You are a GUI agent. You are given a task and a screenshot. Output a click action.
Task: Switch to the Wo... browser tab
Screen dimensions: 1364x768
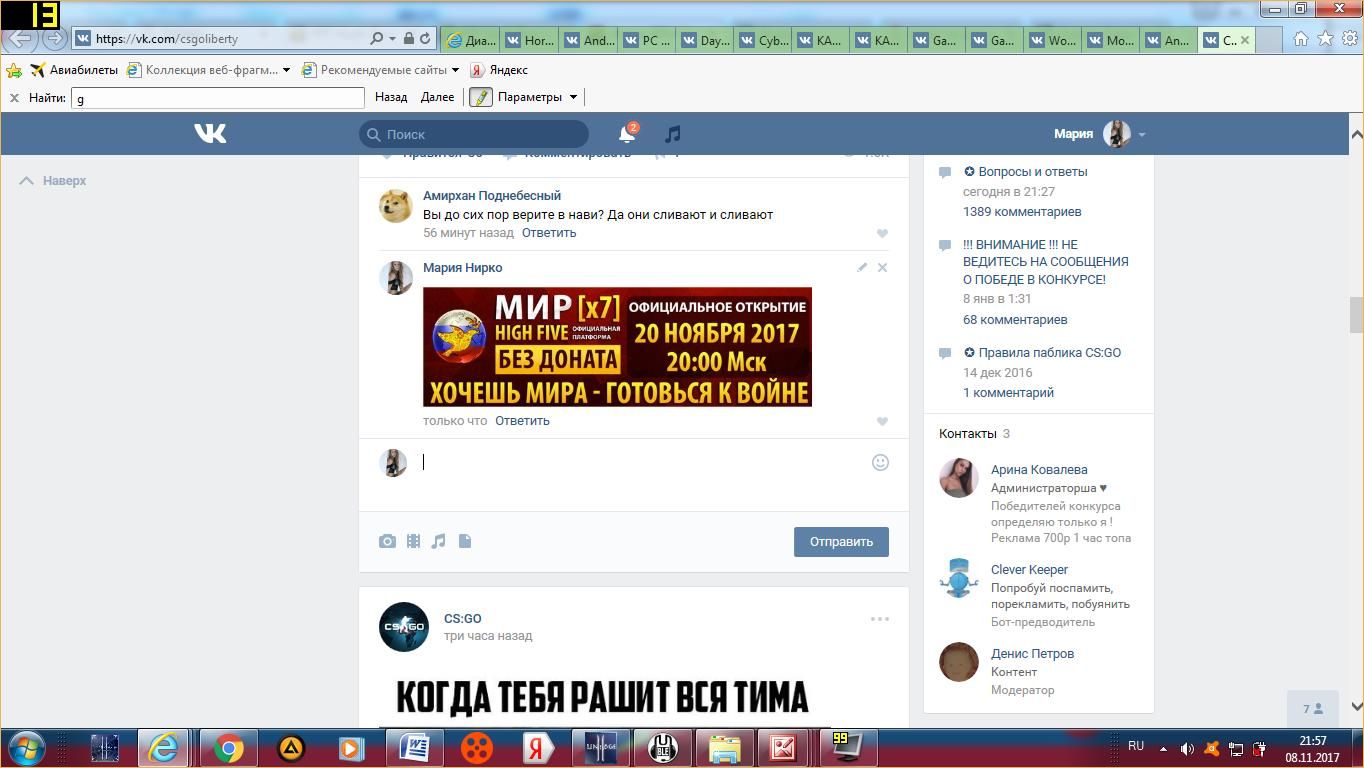[1053, 40]
